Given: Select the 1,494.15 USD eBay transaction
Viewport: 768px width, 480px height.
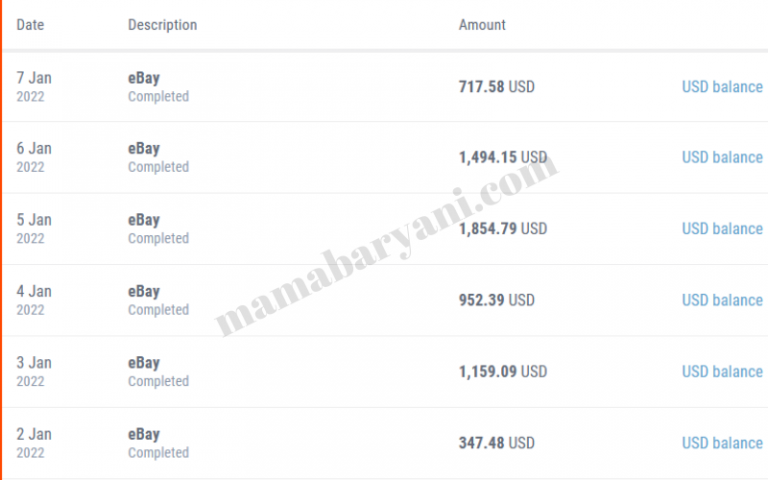Looking at the screenshot, I should click(502, 158).
